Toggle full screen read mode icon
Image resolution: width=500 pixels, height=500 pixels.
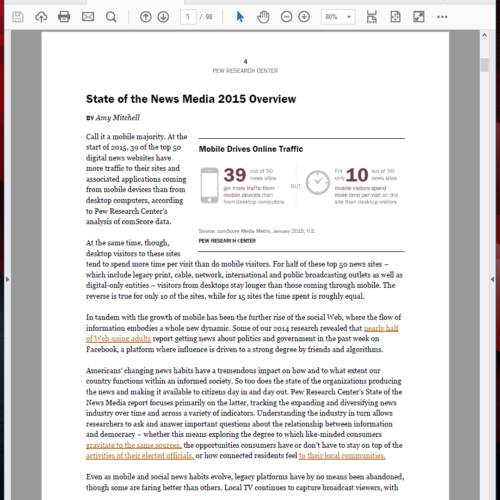[419, 17]
